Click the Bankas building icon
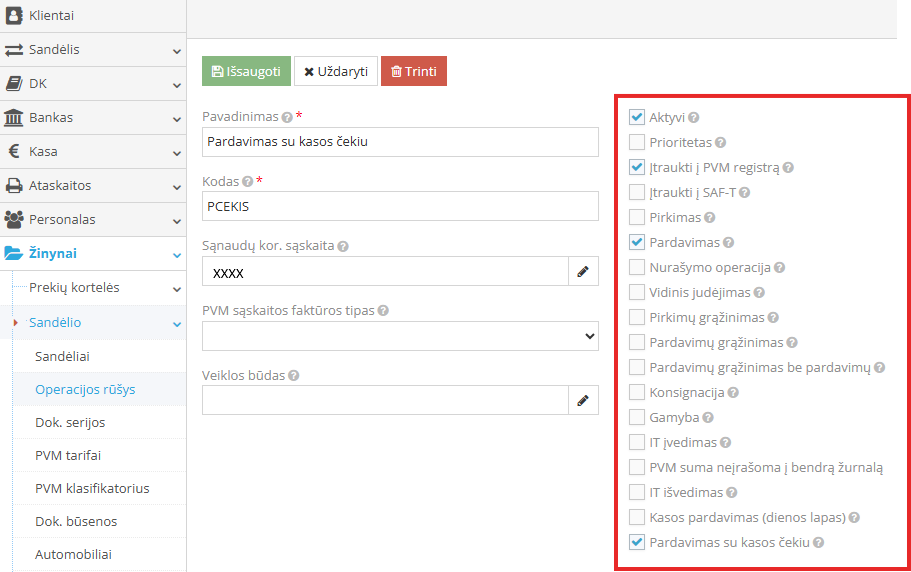Image resolution: width=911 pixels, height=572 pixels. [x=14, y=117]
